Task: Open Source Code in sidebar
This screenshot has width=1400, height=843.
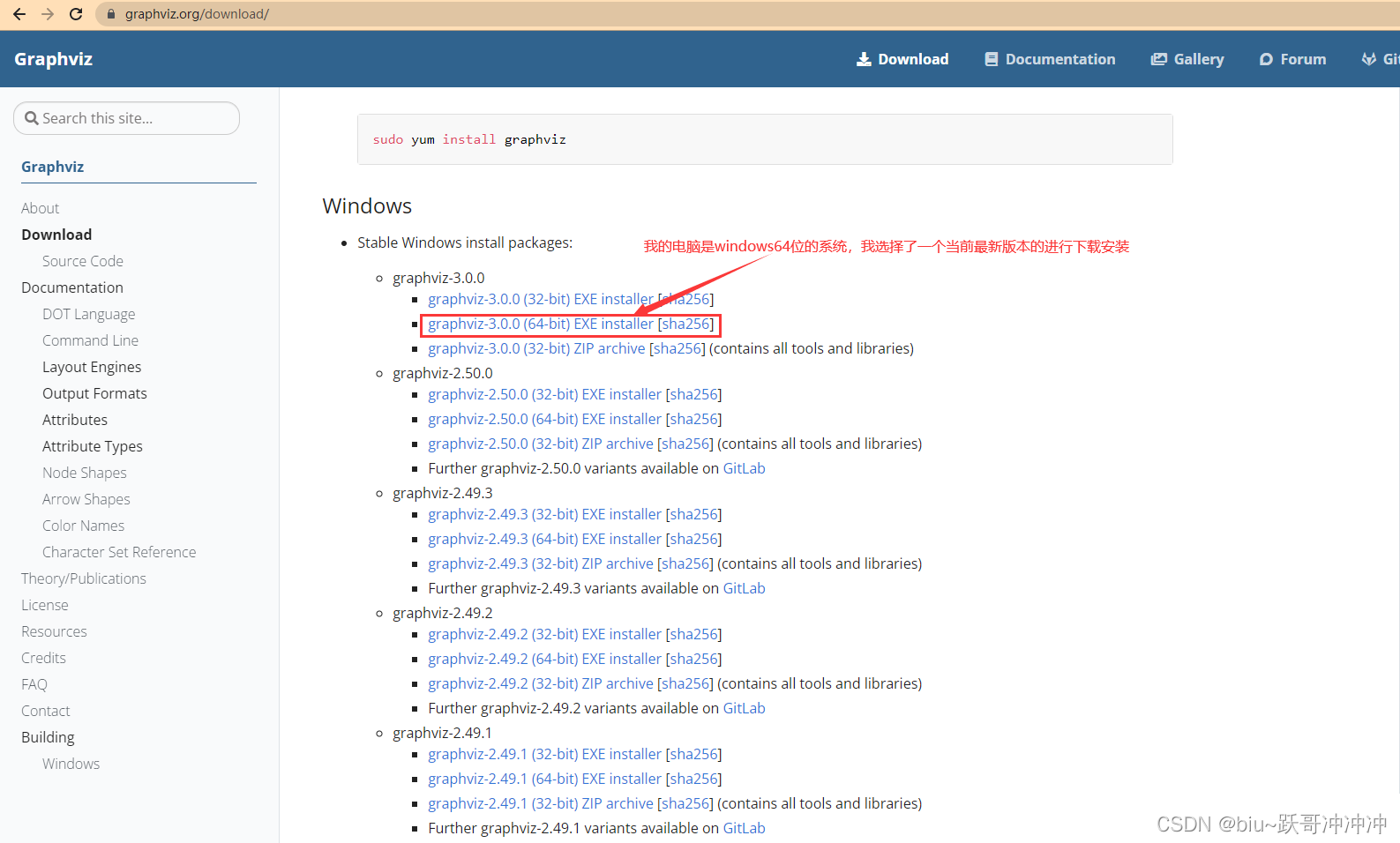Action: [x=83, y=261]
